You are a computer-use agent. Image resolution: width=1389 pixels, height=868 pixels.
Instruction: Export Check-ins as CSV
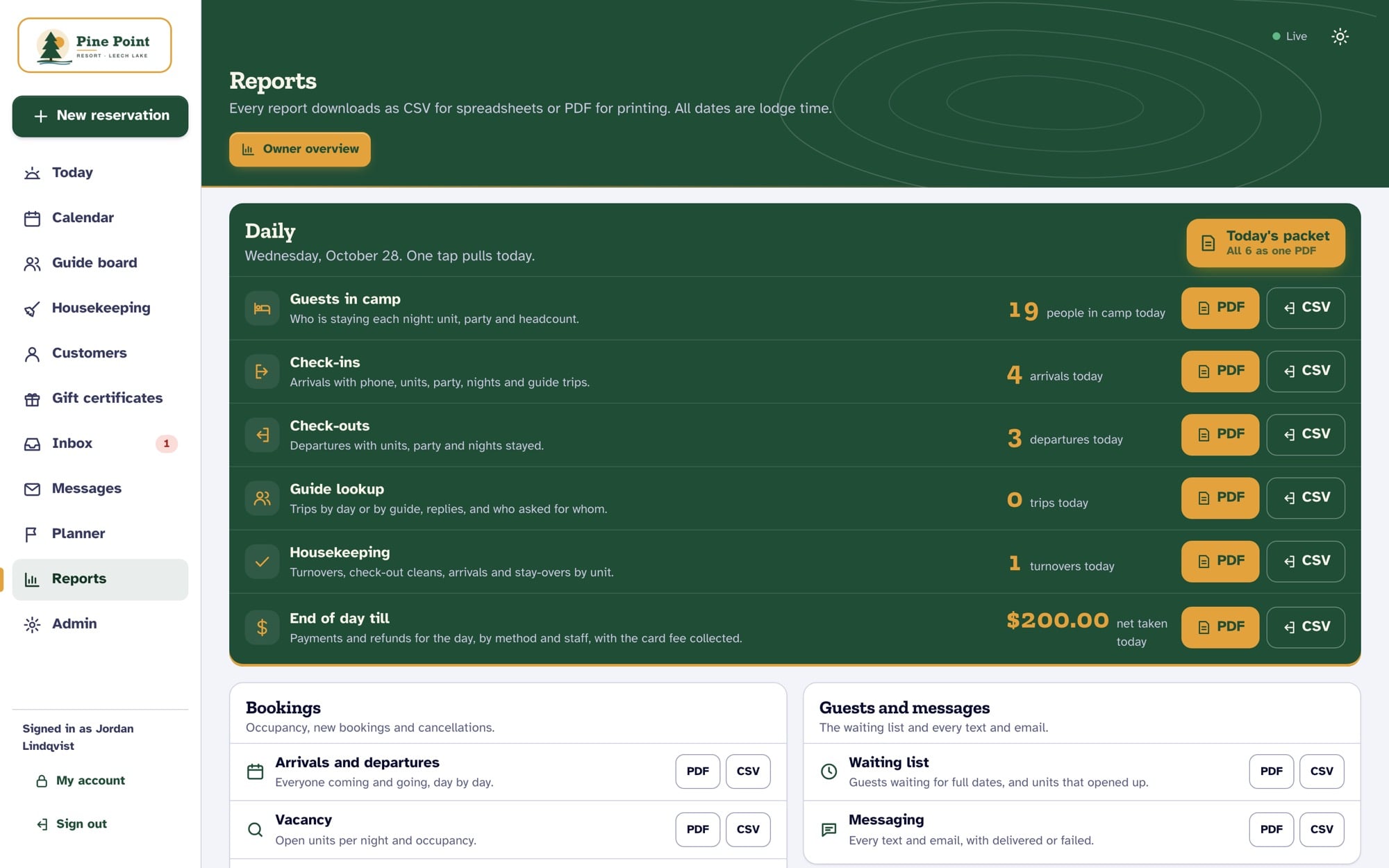click(1305, 371)
